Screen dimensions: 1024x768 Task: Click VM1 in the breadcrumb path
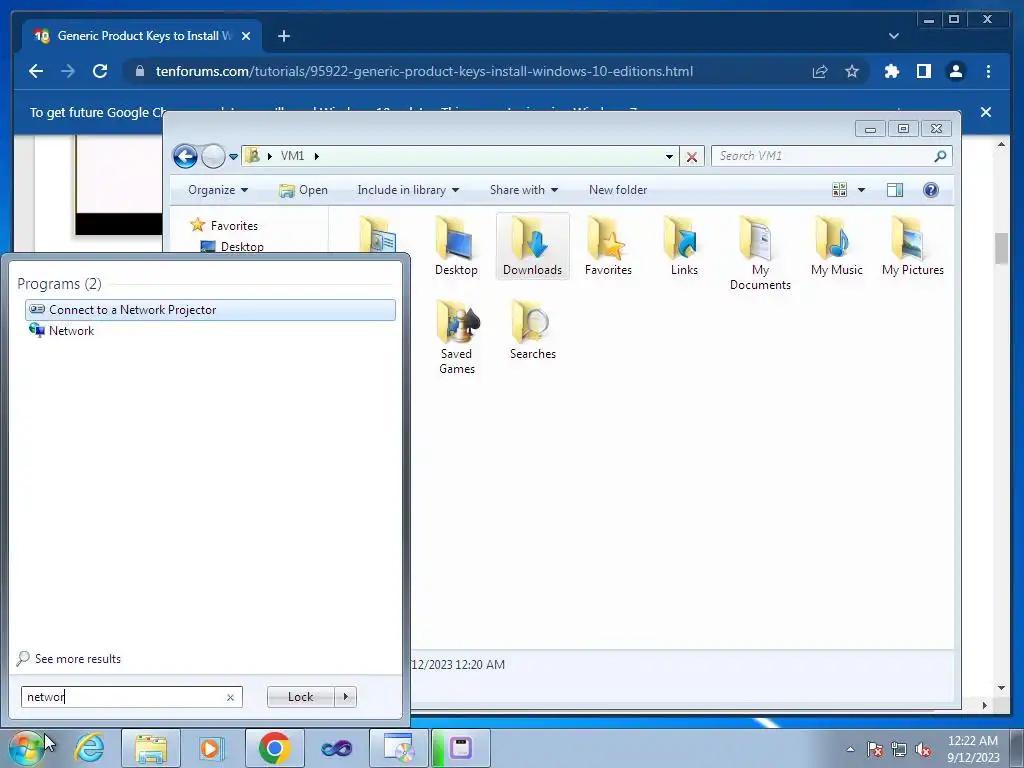(x=293, y=156)
